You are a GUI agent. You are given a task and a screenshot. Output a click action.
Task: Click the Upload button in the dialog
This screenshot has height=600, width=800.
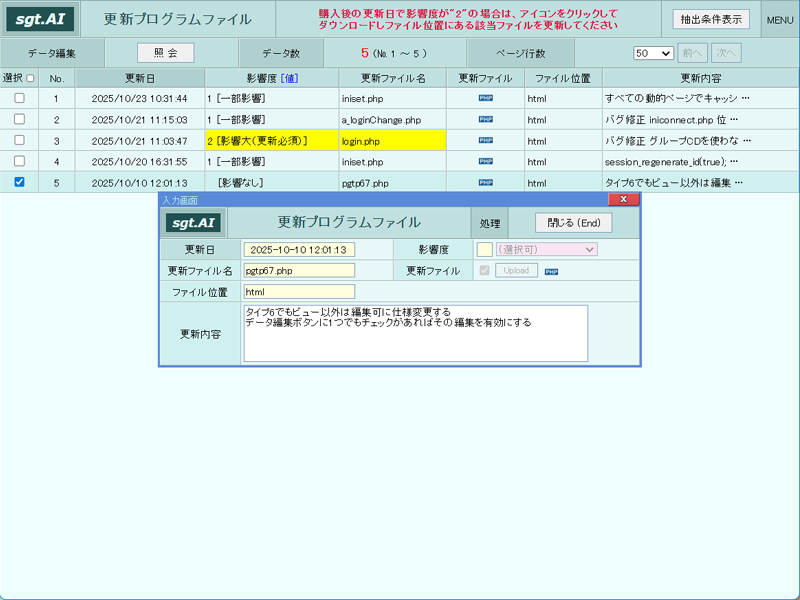[x=516, y=270]
